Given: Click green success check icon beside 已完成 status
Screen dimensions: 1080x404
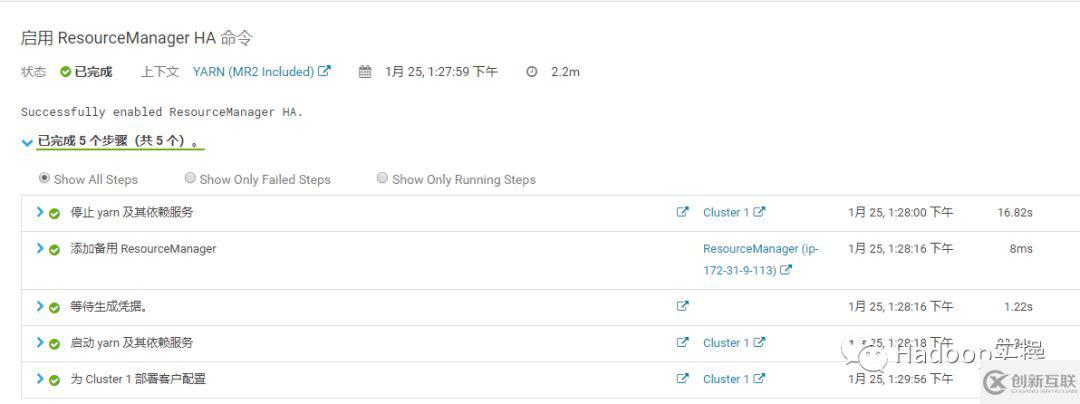Looking at the screenshot, I should tap(66, 72).
